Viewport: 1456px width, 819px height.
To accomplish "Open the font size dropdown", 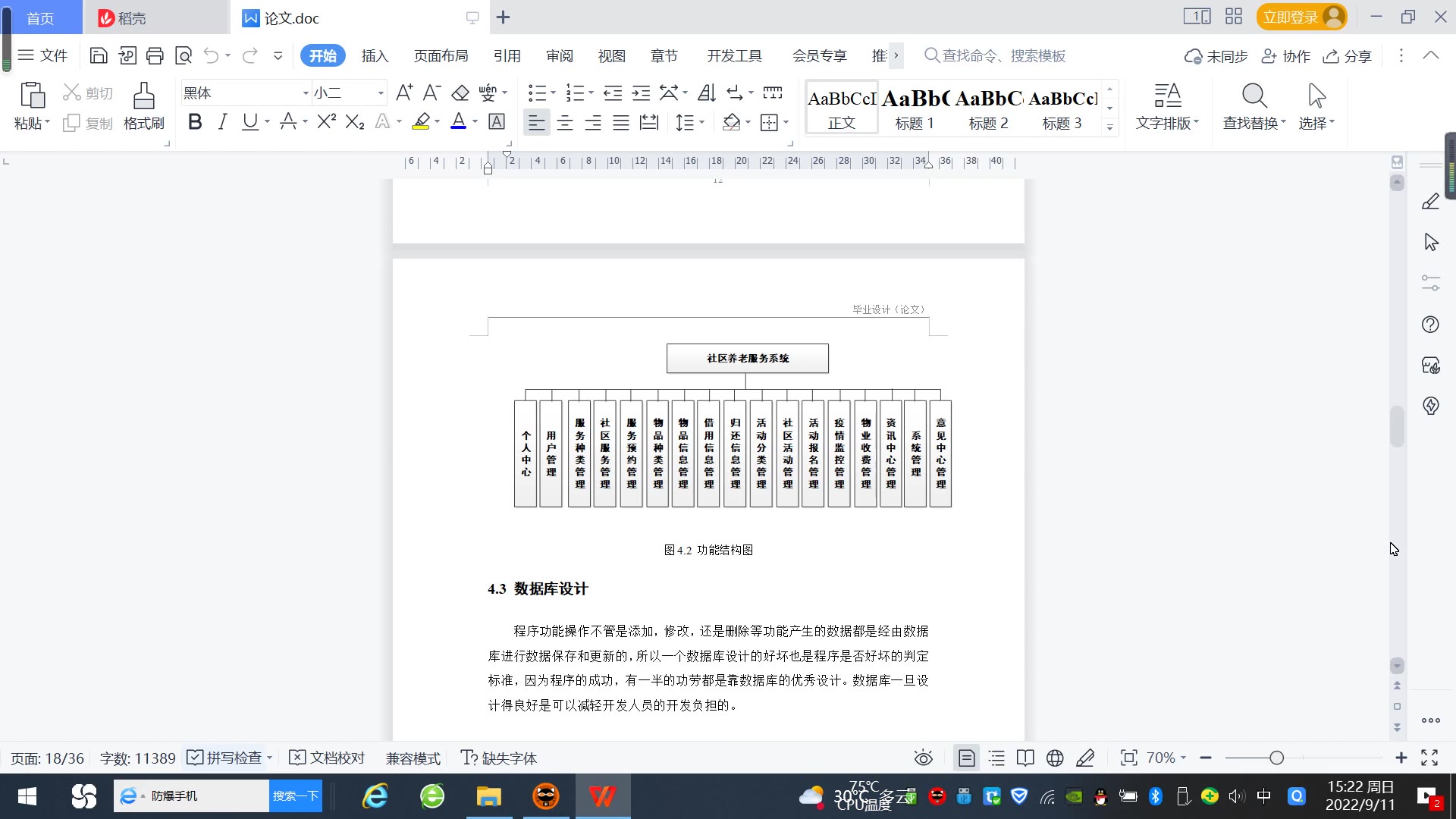I will coord(381,93).
